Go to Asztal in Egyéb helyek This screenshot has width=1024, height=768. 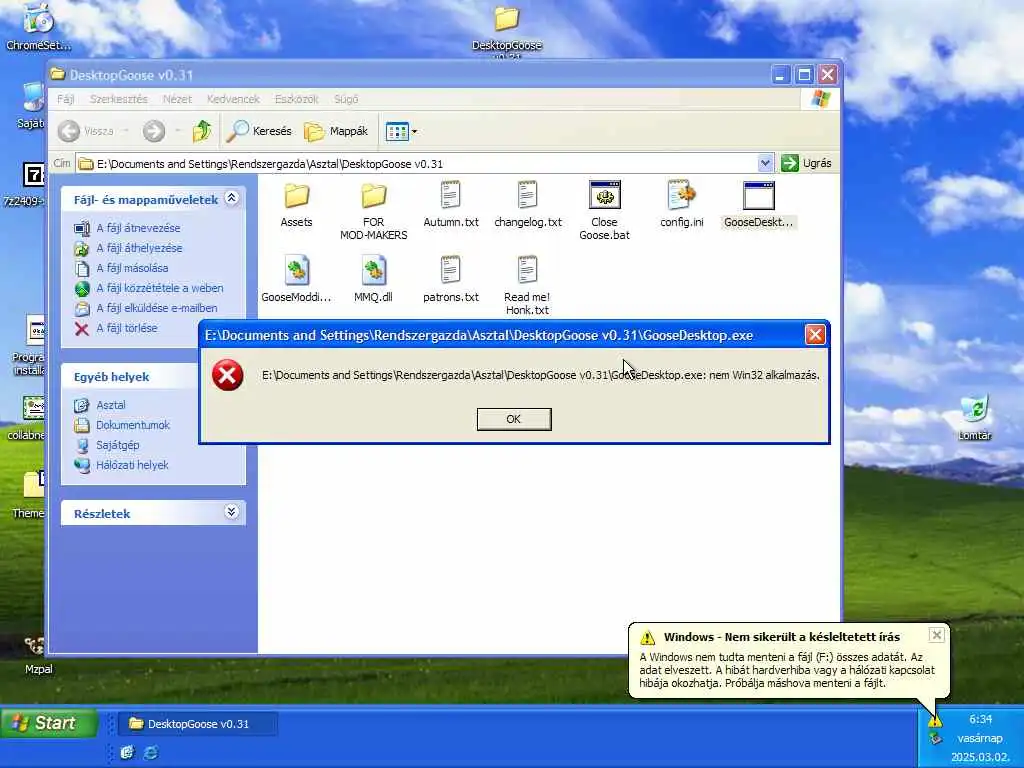pyautogui.click(x=110, y=406)
